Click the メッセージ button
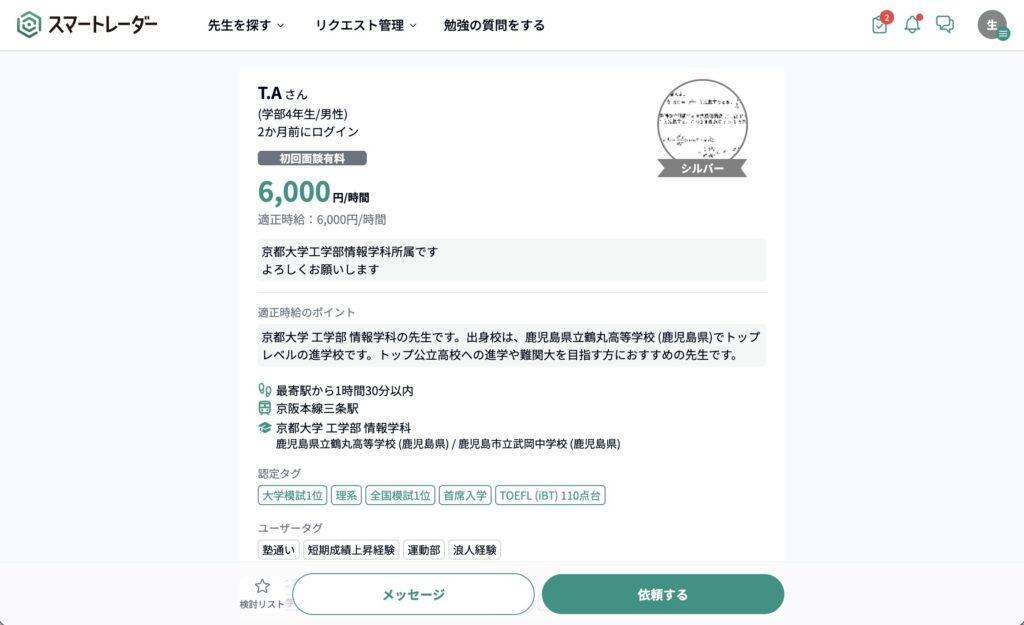This screenshot has height=625, width=1024. (x=413, y=594)
